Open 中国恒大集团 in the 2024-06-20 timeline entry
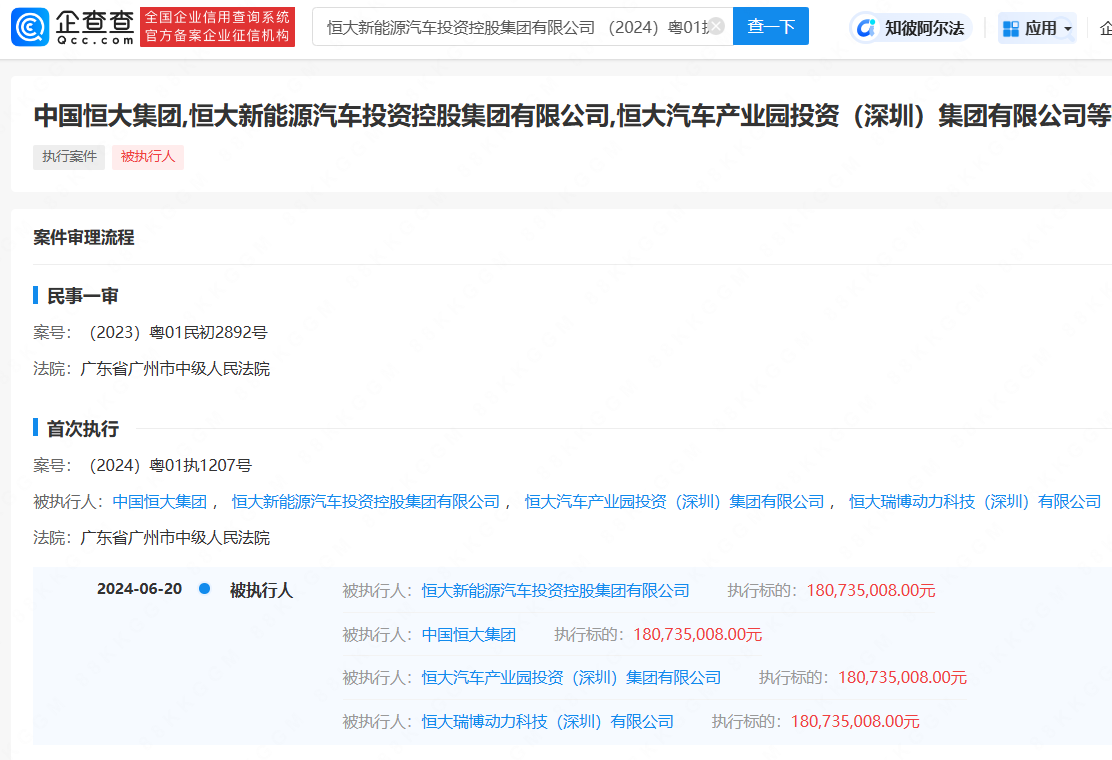This screenshot has width=1112, height=760. (x=469, y=635)
